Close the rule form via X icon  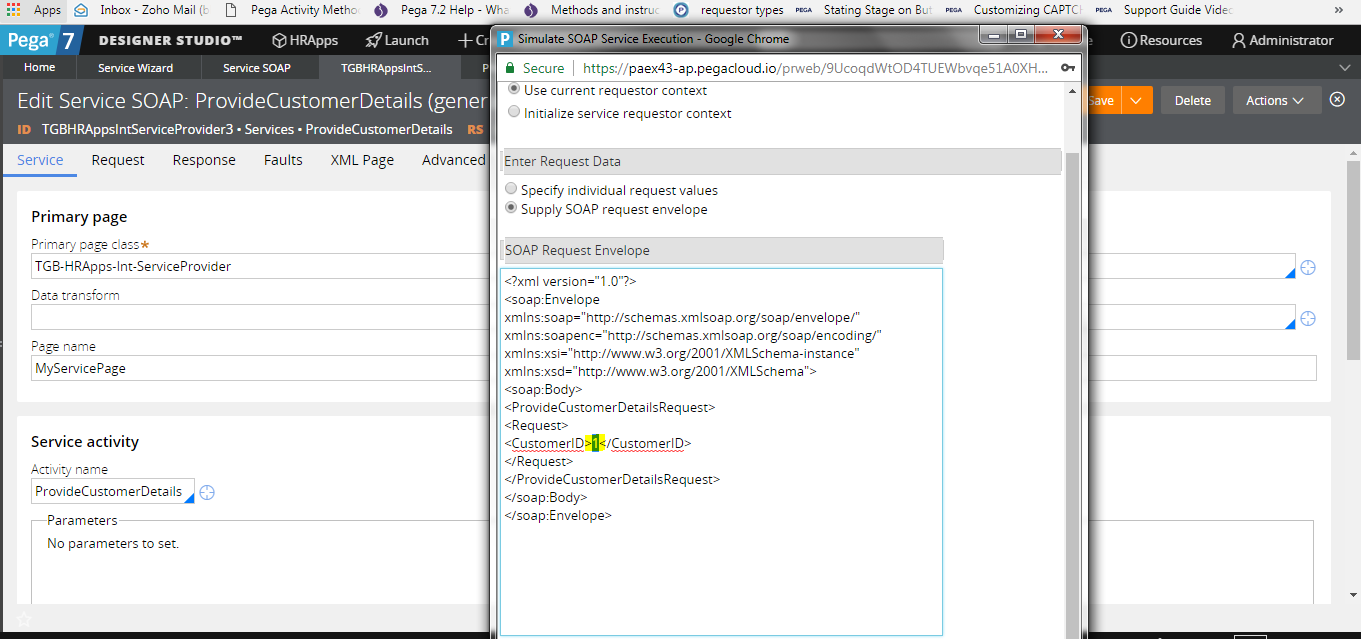tap(1338, 100)
